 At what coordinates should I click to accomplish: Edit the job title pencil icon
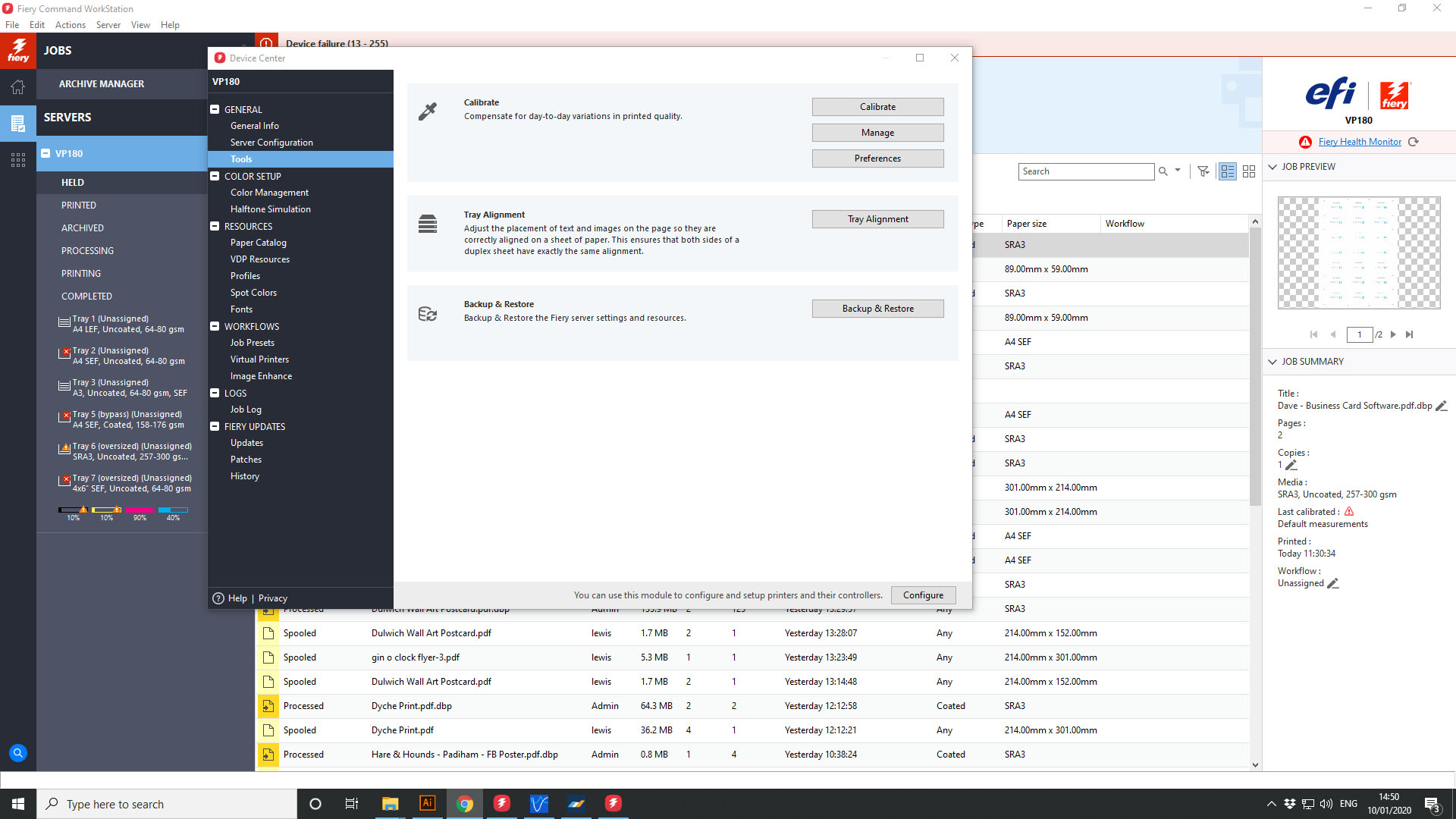(1442, 406)
